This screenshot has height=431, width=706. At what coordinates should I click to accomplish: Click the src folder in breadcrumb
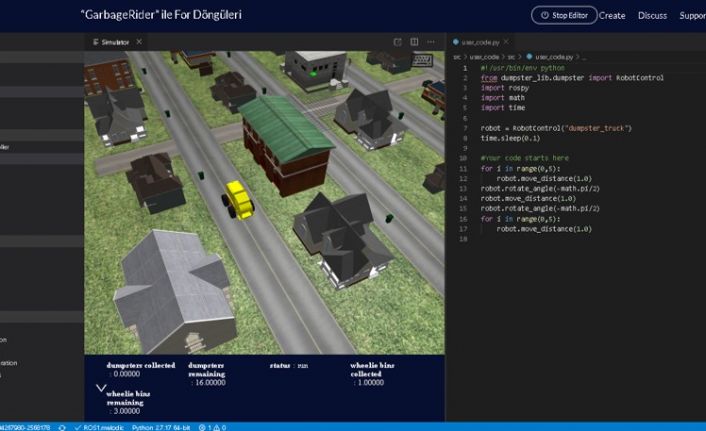(x=457, y=58)
